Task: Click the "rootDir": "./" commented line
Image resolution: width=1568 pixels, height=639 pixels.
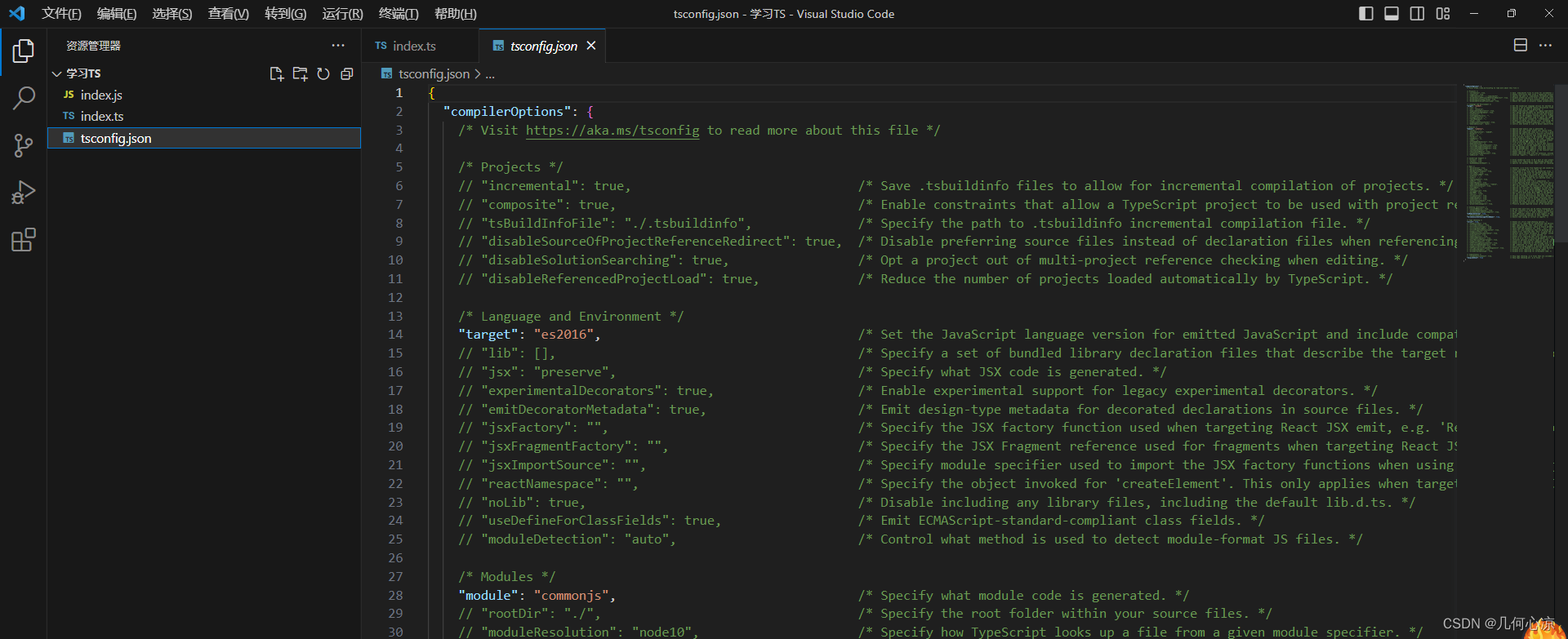Action: point(529,614)
